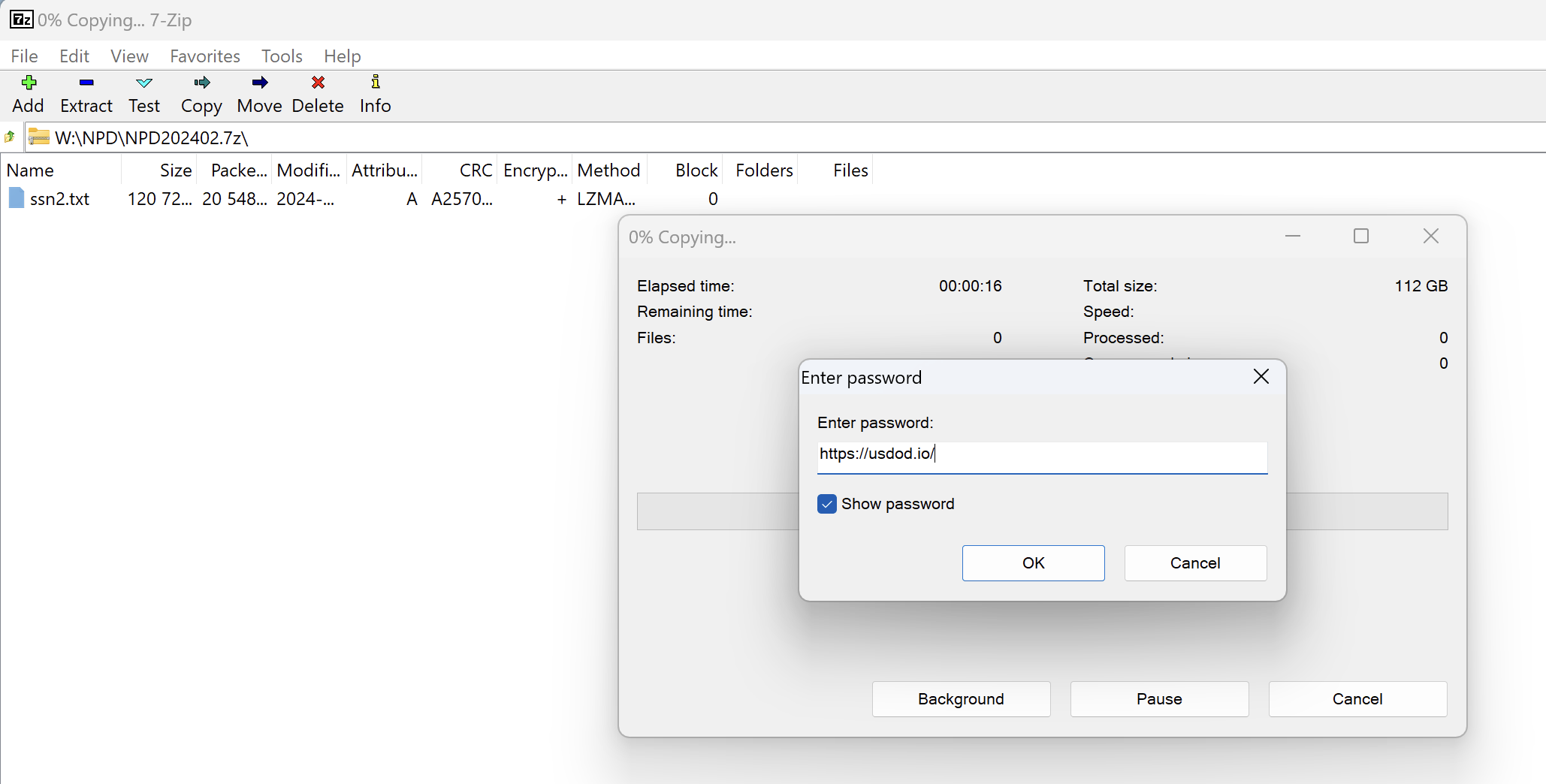
Task: Click the copy progress bar
Action: pyautogui.click(x=1042, y=511)
